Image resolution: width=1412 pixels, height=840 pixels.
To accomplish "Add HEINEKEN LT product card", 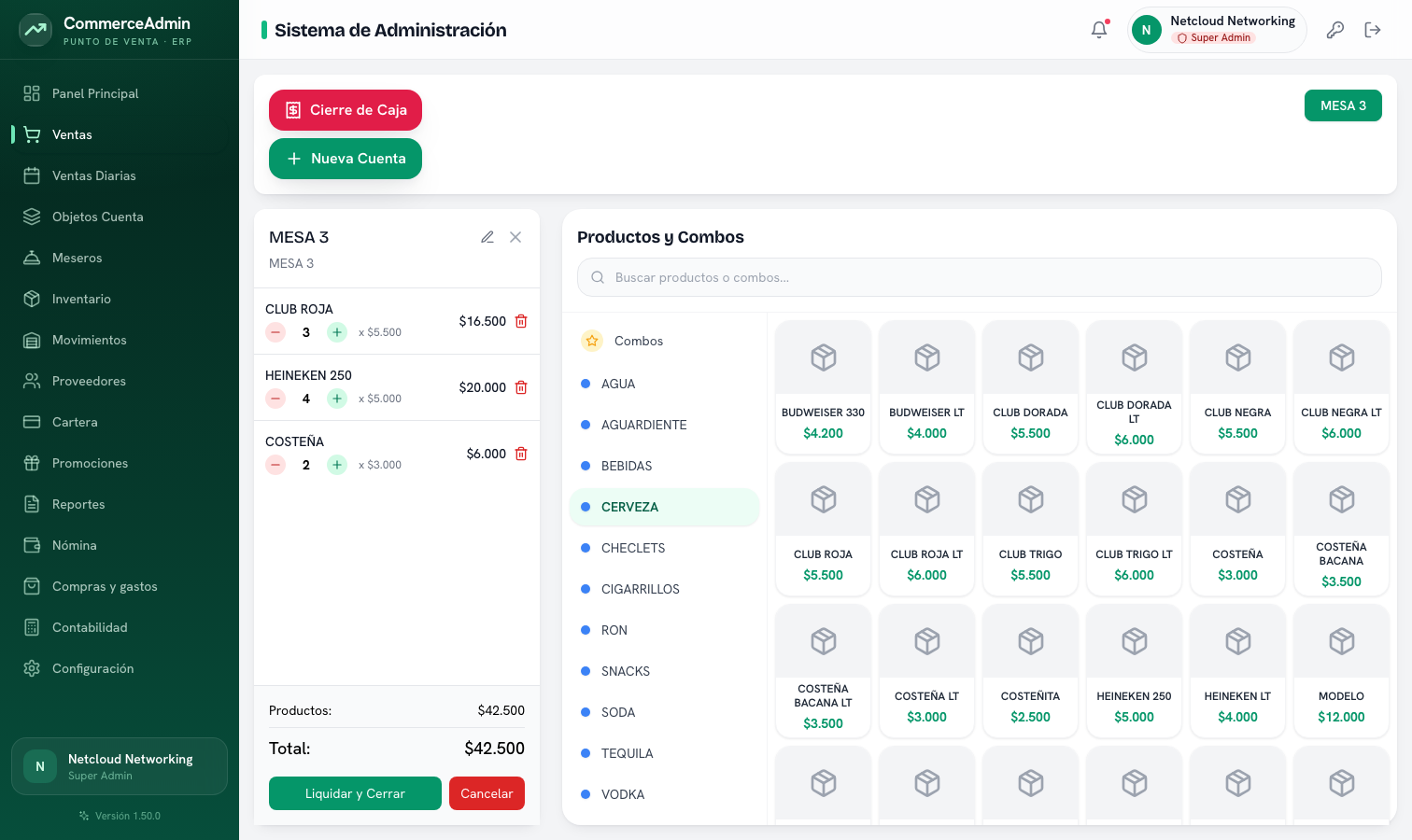I will [x=1238, y=671].
